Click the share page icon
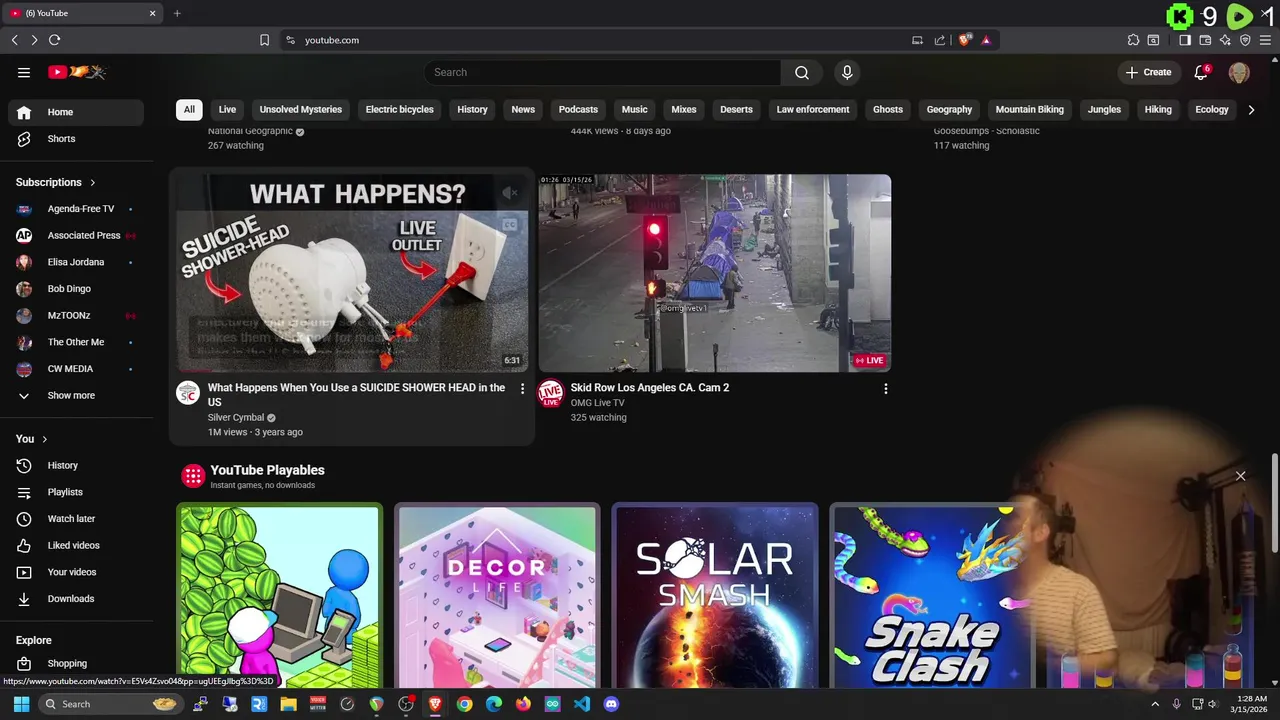 [x=940, y=40]
